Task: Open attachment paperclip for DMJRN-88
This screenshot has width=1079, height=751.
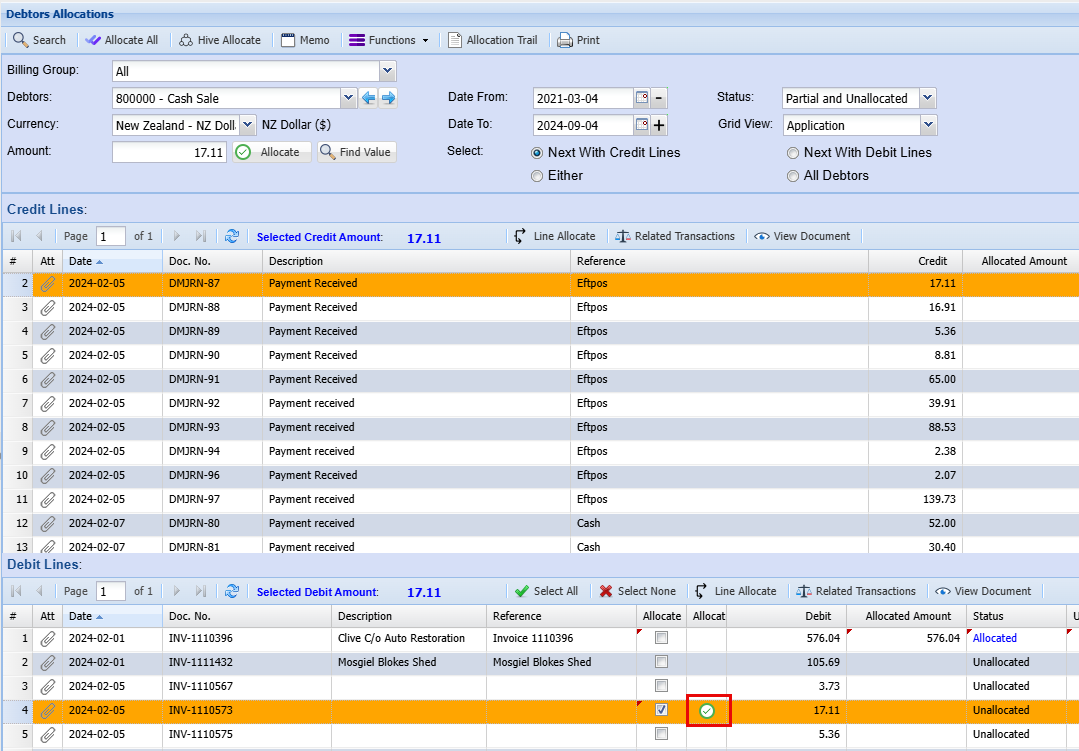Action: point(48,308)
